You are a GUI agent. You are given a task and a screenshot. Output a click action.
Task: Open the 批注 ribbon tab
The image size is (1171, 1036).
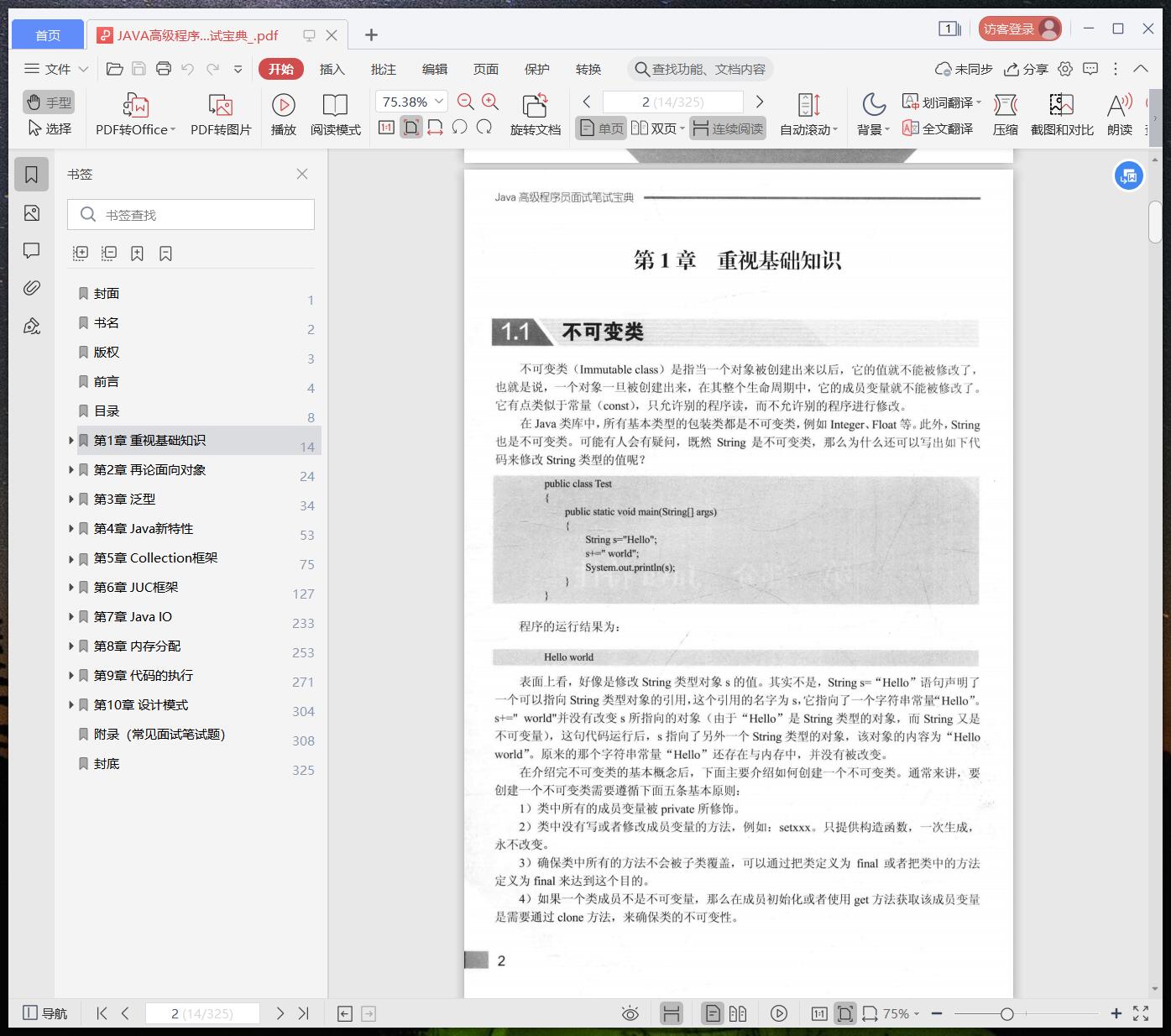coord(384,69)
